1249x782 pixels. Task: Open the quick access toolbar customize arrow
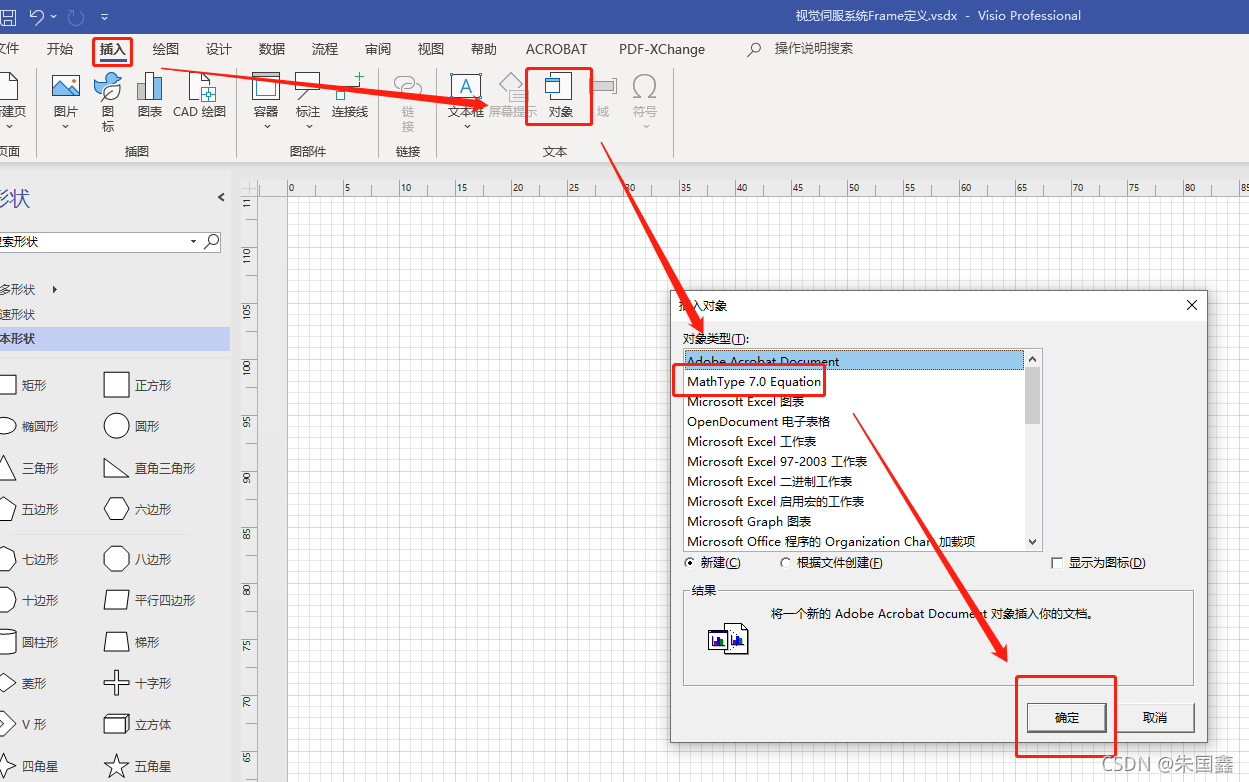[105, 17]
